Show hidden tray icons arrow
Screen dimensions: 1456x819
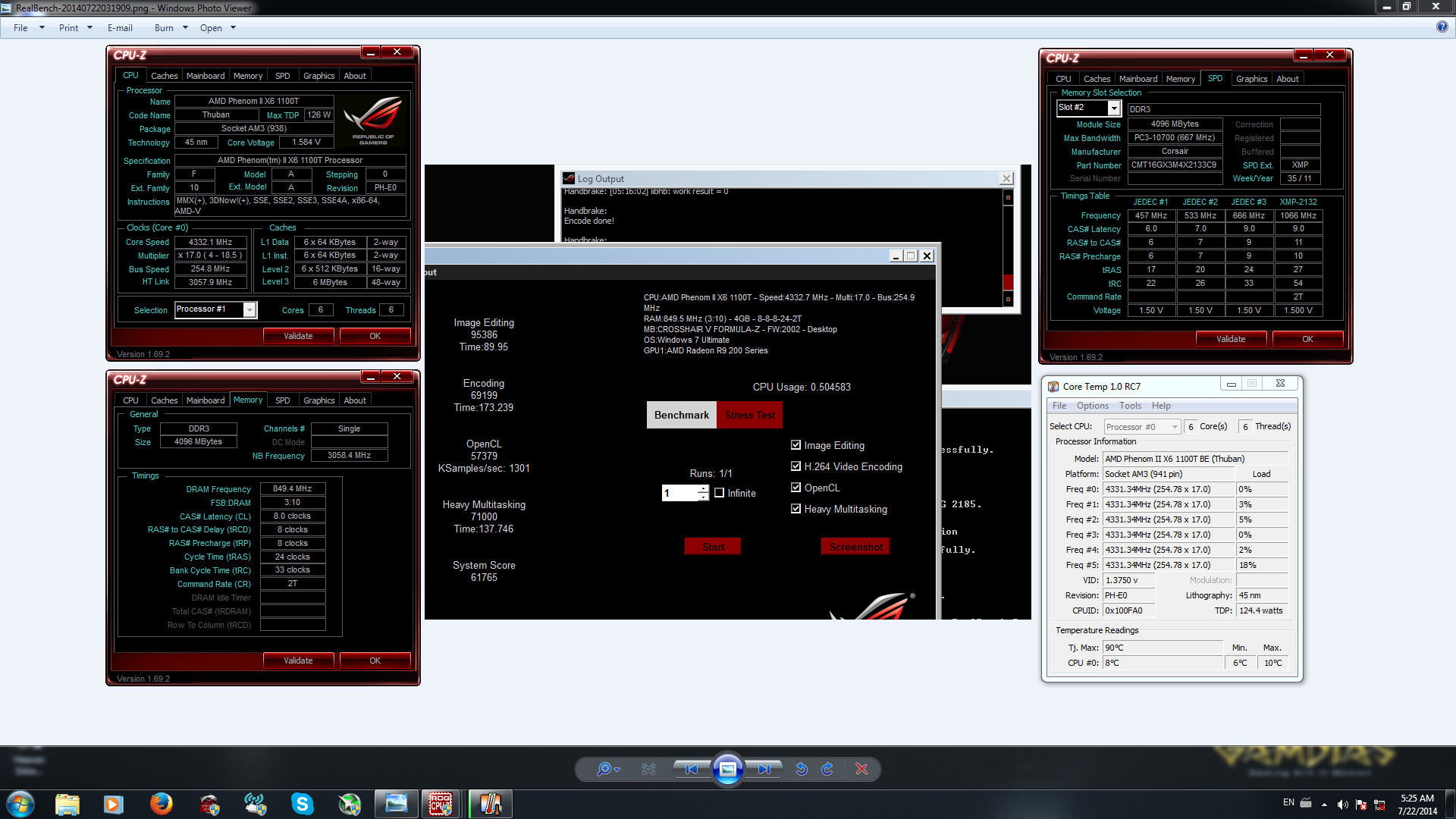(1324, 805)
